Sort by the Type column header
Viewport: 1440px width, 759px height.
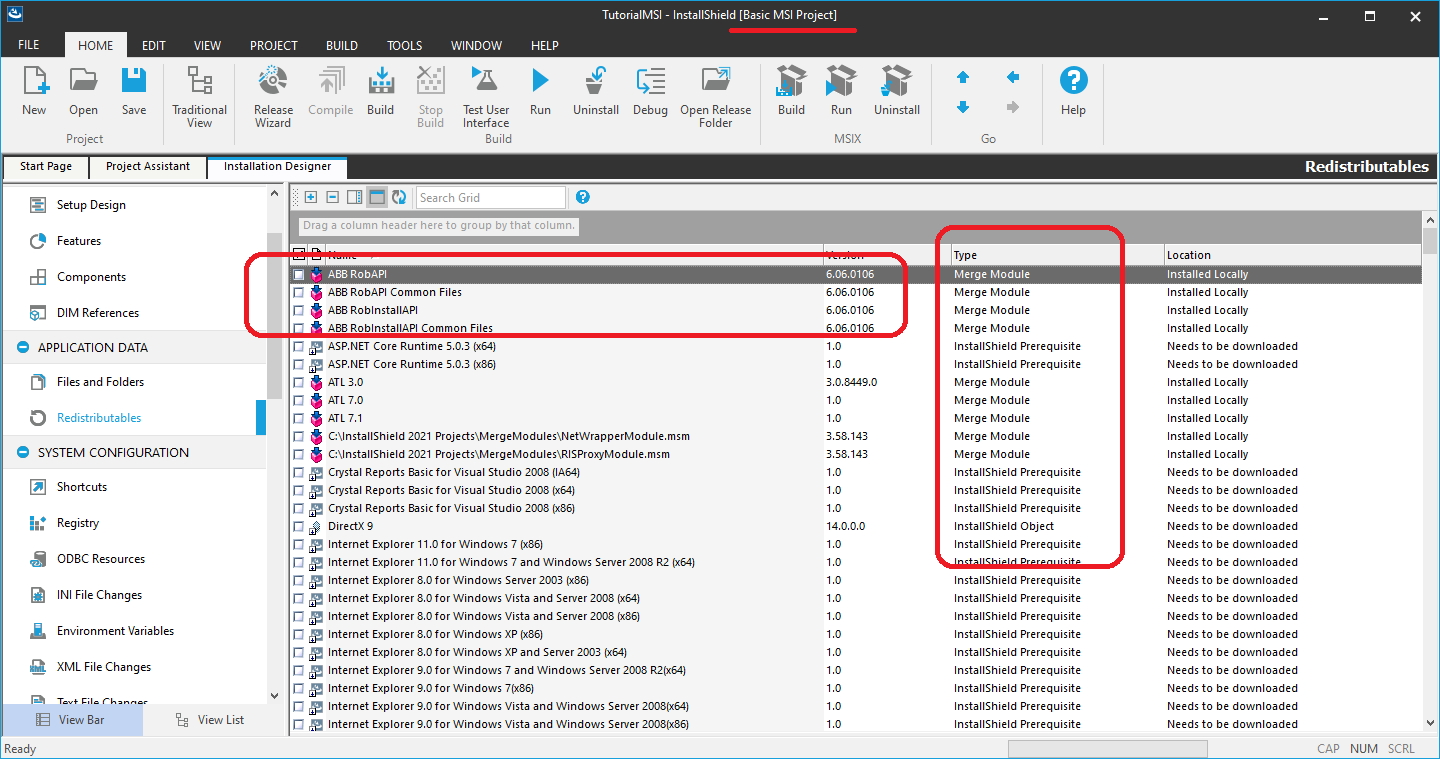pyautogui.click(x=1056, y=255)
